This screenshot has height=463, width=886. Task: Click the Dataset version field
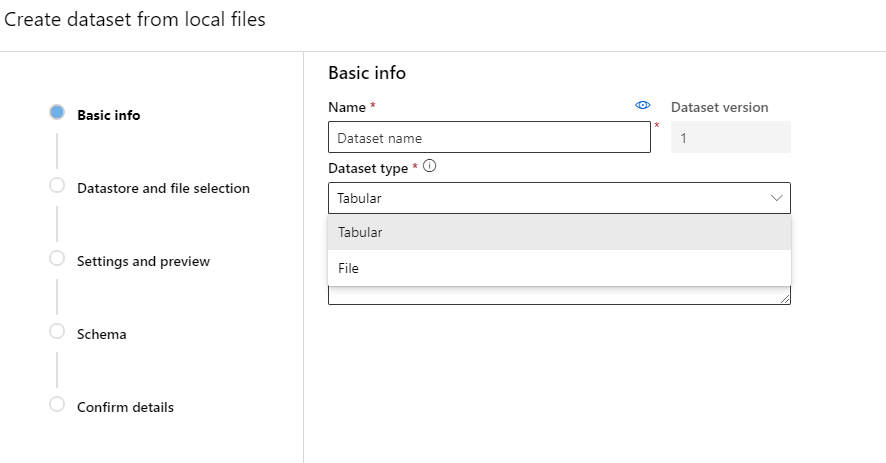[x=731, y=137]
